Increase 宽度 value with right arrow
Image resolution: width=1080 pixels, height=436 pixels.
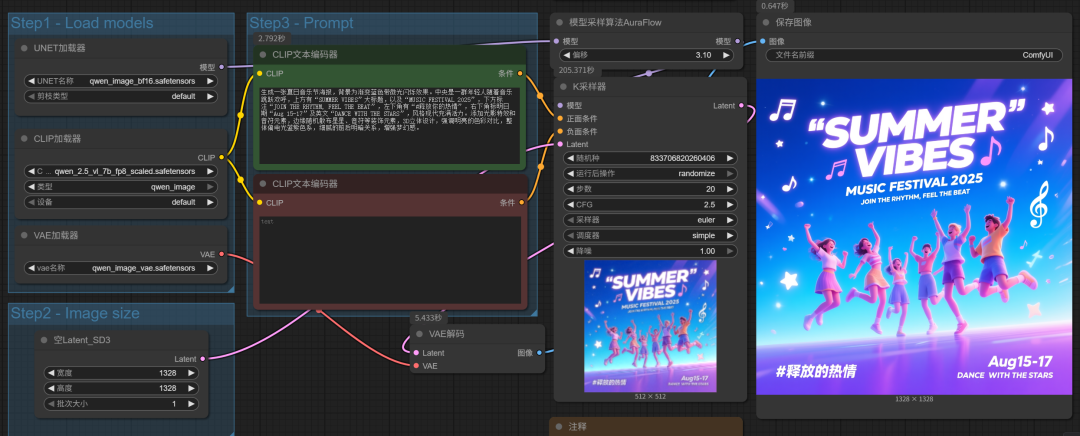tap(191, 373)
